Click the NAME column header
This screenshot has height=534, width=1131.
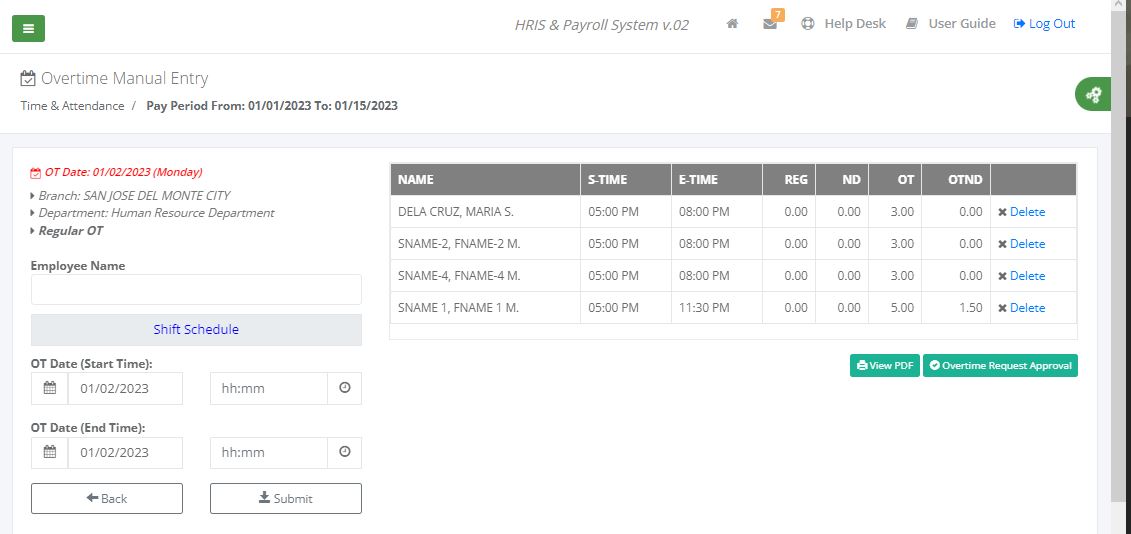pos(485,180)
